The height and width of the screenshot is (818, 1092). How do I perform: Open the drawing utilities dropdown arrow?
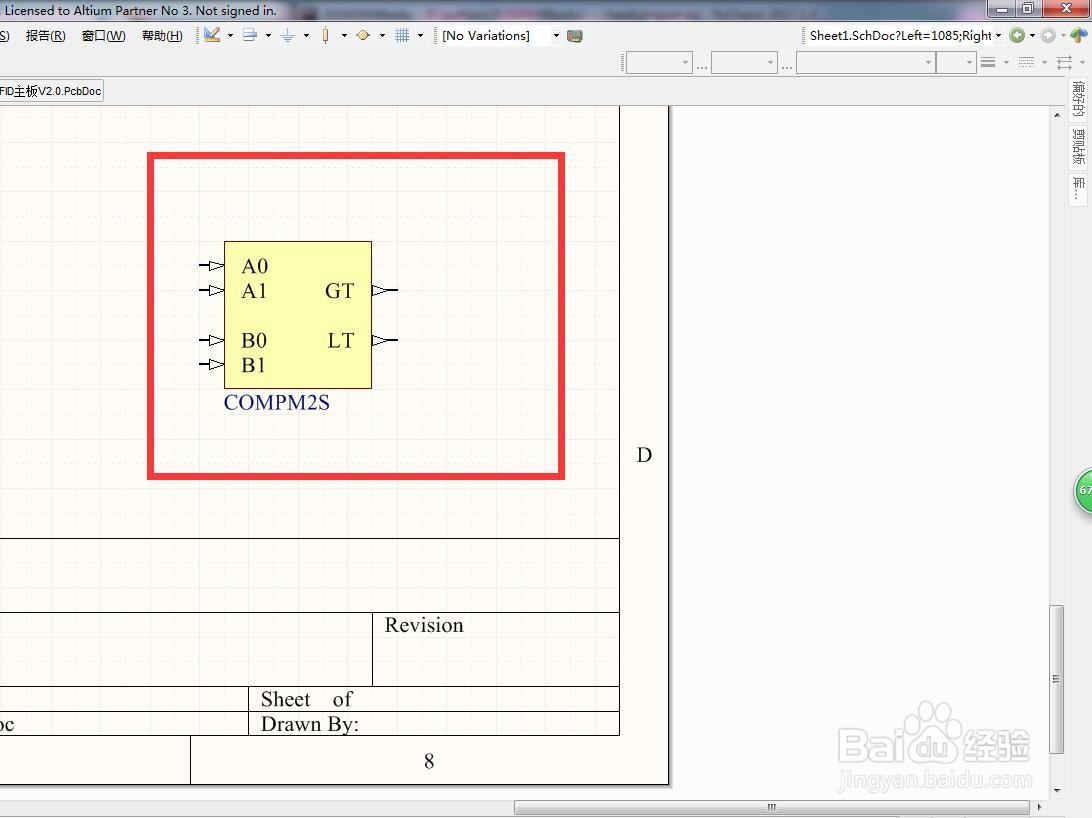(x=231, y=36)
